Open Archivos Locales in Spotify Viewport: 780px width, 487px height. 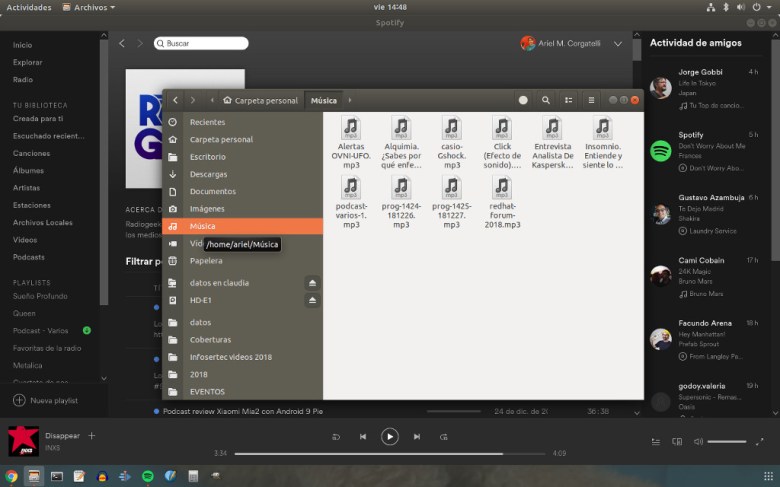[43, 222]
